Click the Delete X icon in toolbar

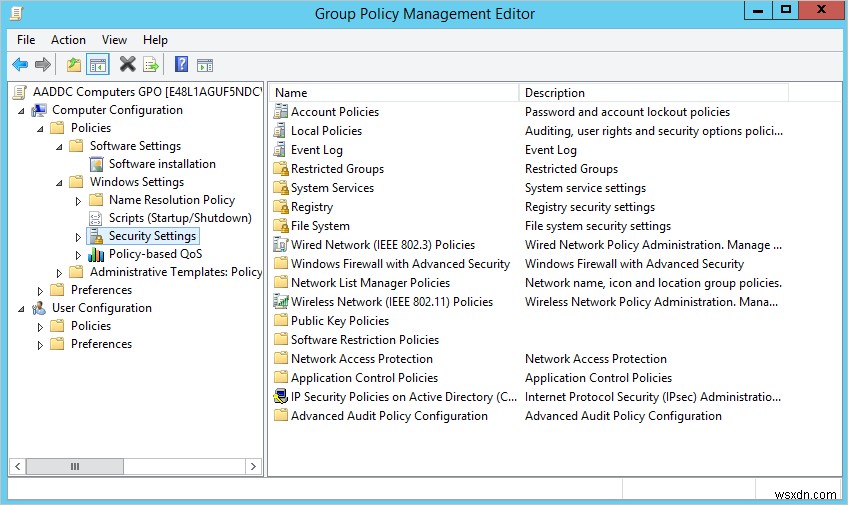tap(127, 65)
